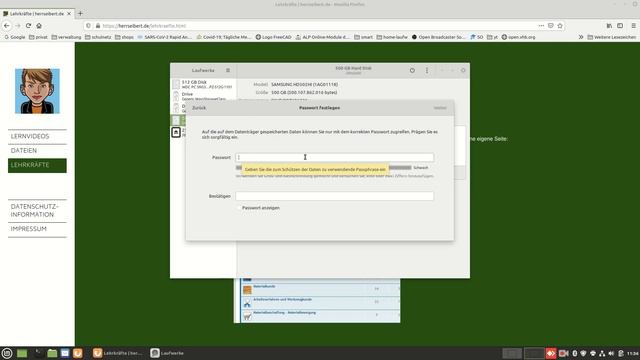Viewport: 640px width, 360px height.
Task: Select the Drive entry in device list
Action: click(x=204, y=96)
